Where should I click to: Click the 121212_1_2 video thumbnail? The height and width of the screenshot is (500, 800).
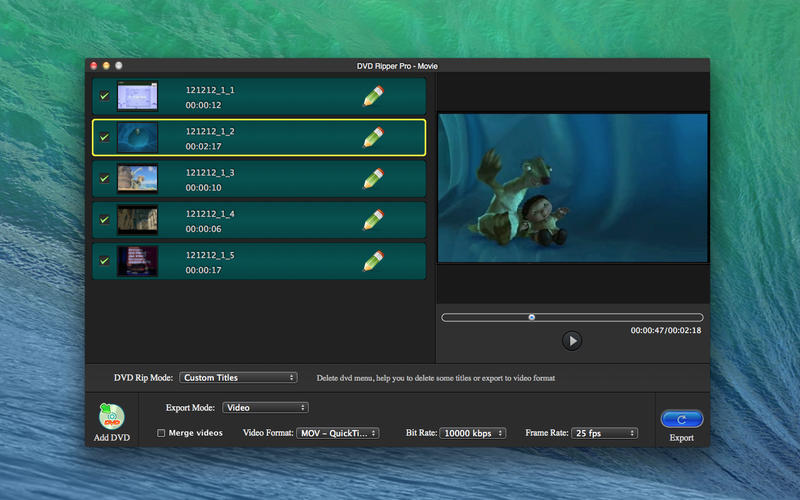[137, 138]
